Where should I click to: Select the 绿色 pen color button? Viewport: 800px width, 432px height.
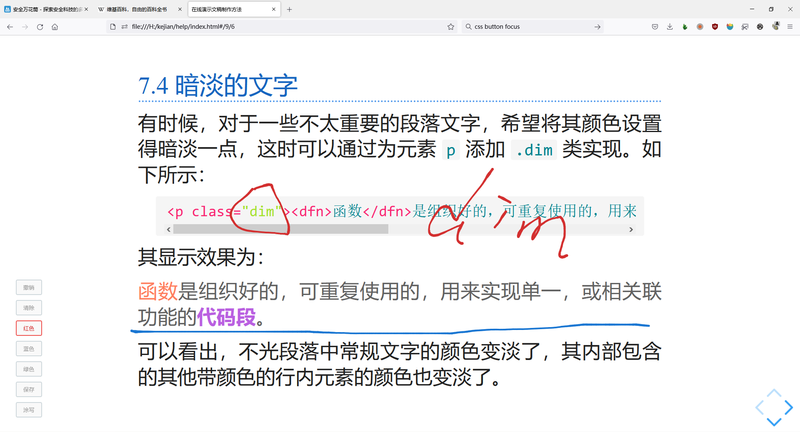click(29, 369)
